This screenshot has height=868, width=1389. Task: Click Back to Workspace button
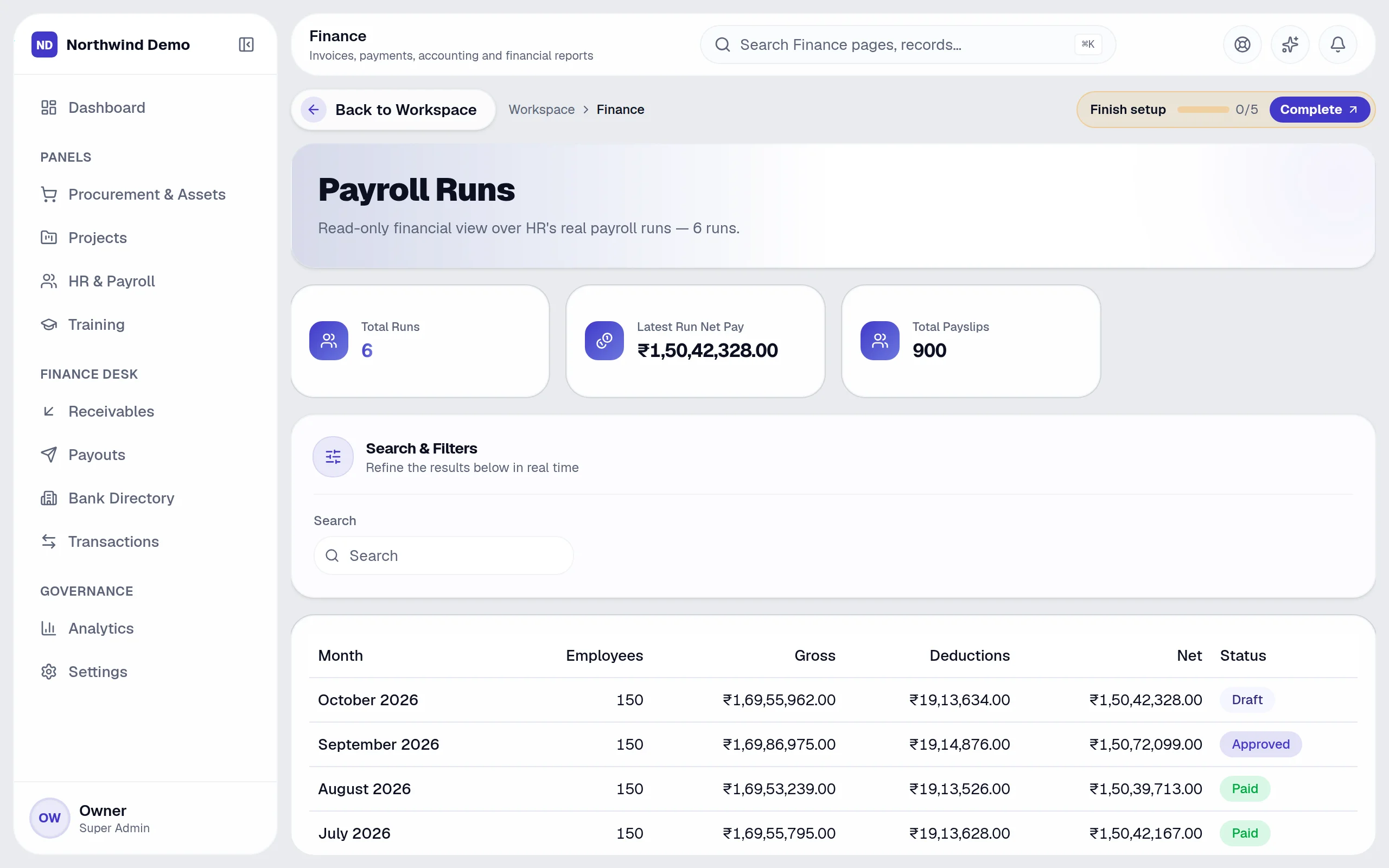393,110
